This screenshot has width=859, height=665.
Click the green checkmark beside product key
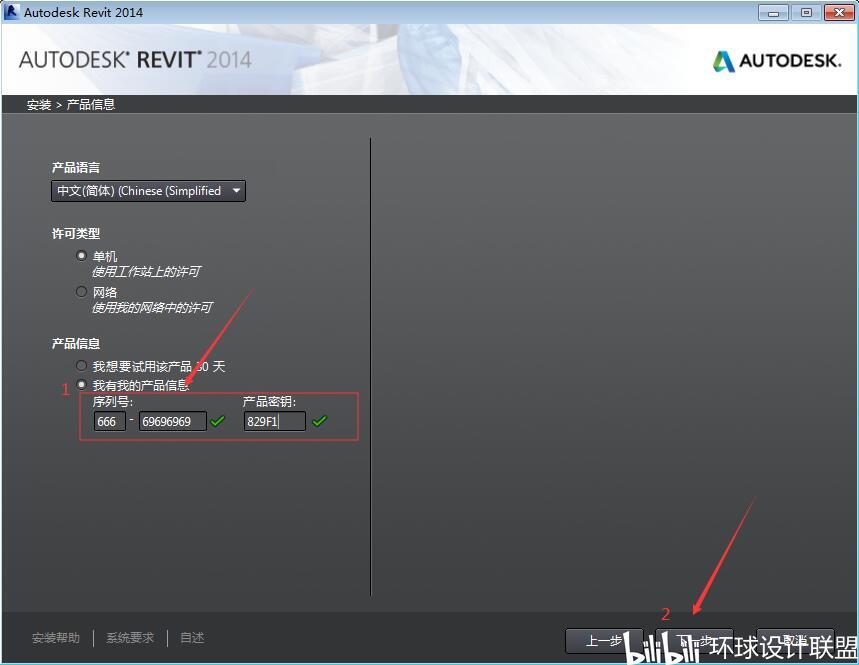click(319, 421)
